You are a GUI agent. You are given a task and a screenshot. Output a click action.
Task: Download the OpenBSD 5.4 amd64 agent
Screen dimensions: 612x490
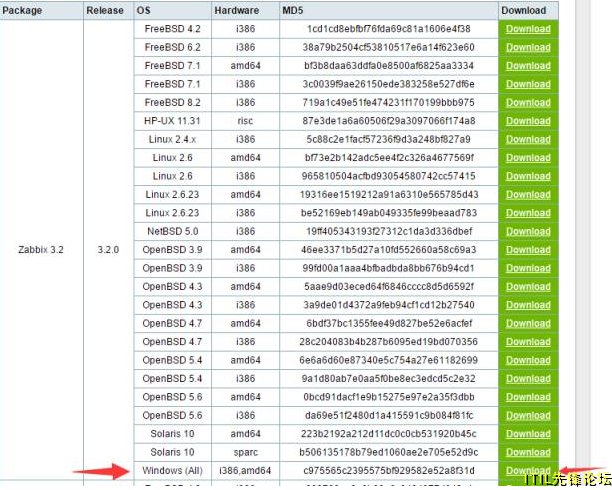[528, 360]
